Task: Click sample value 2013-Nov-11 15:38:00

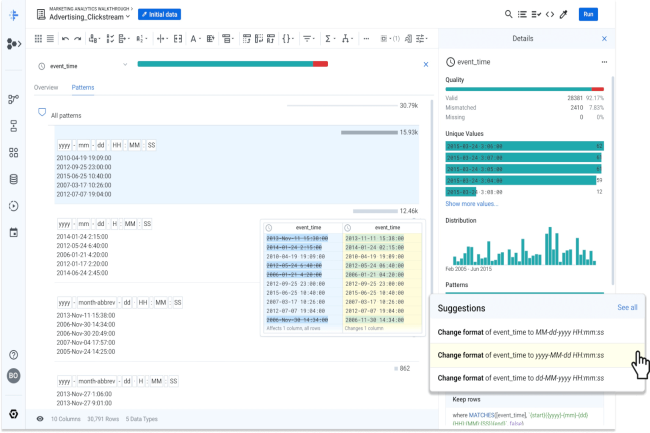Action: coord(86,315)
